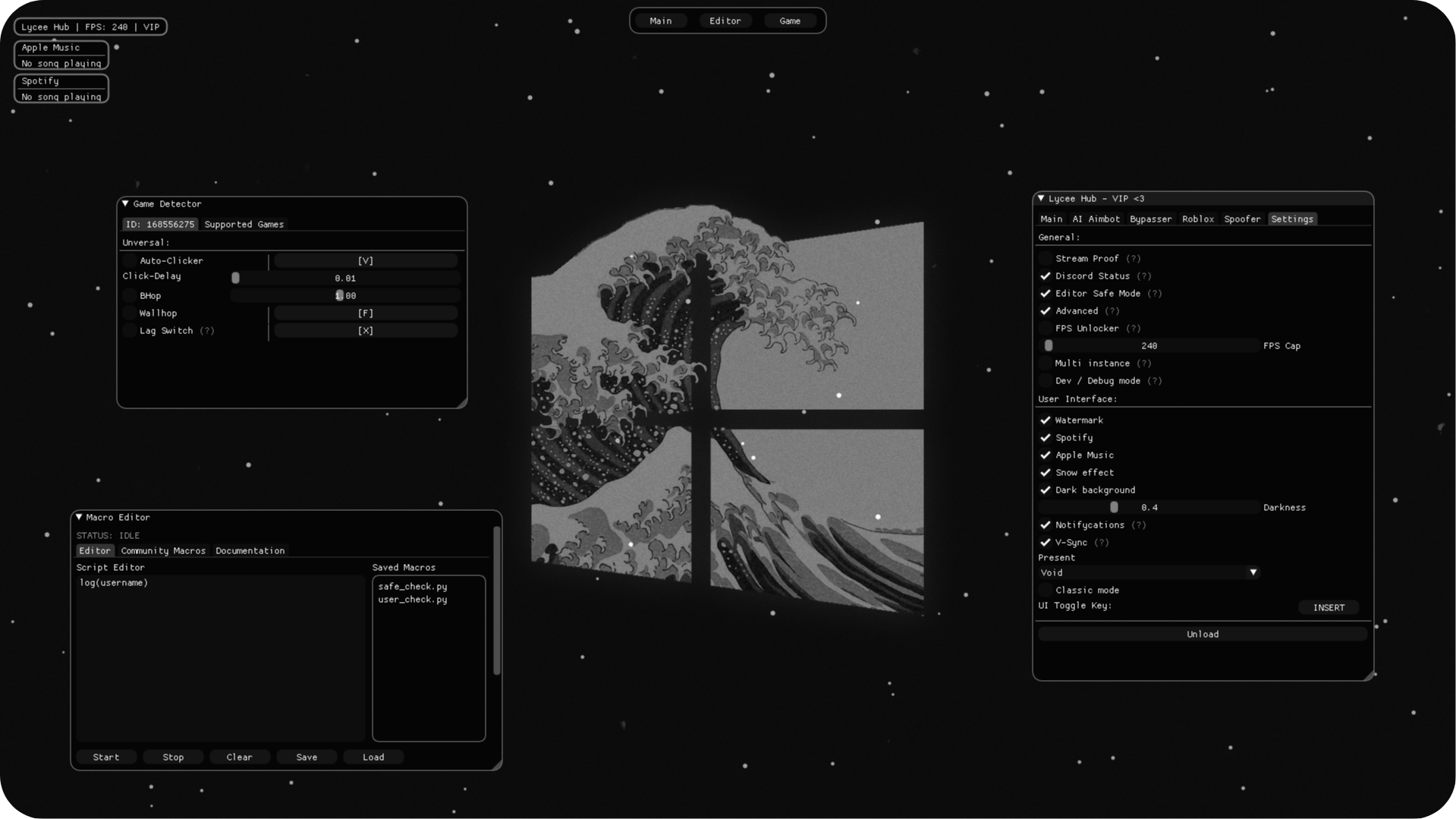The width and height of the screenshot is (1456, 819).
Task: Uncheck Apple Music under User Interface
Action: pos(1046,455)
